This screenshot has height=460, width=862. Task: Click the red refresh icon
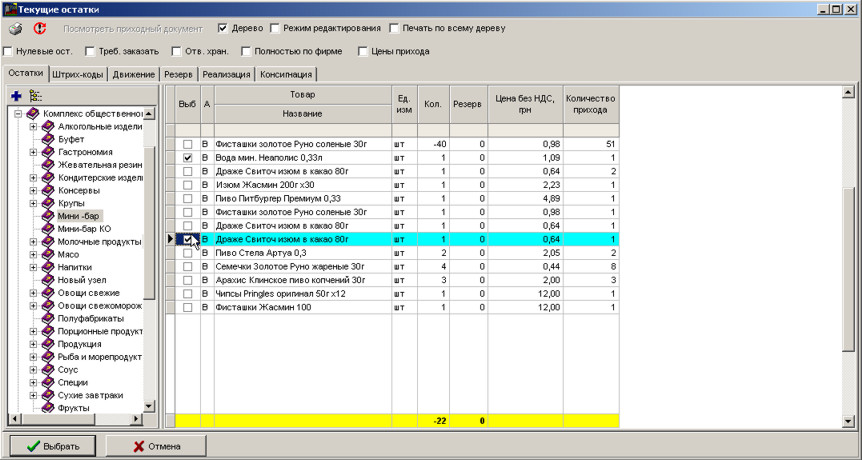click(x=39, y=29)
